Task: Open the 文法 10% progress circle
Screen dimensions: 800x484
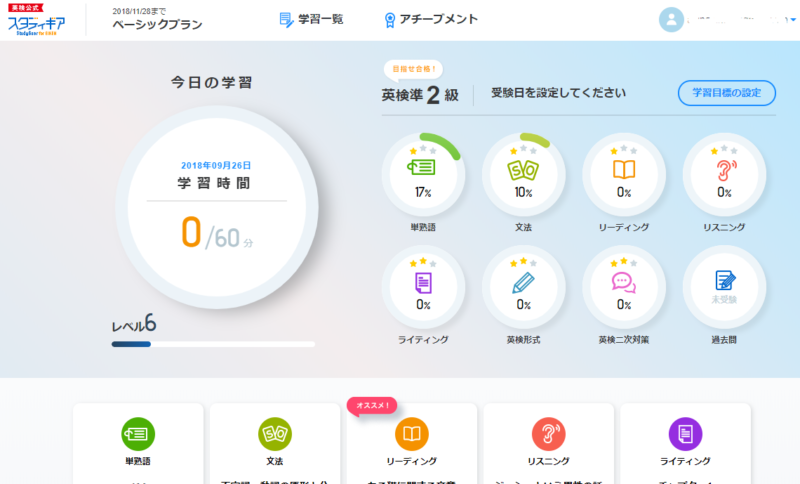Action: click(523, 175)
